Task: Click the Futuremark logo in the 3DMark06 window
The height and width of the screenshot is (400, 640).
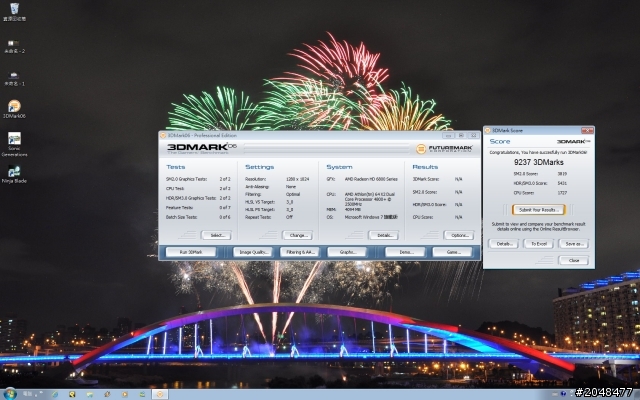Action: 444,149
